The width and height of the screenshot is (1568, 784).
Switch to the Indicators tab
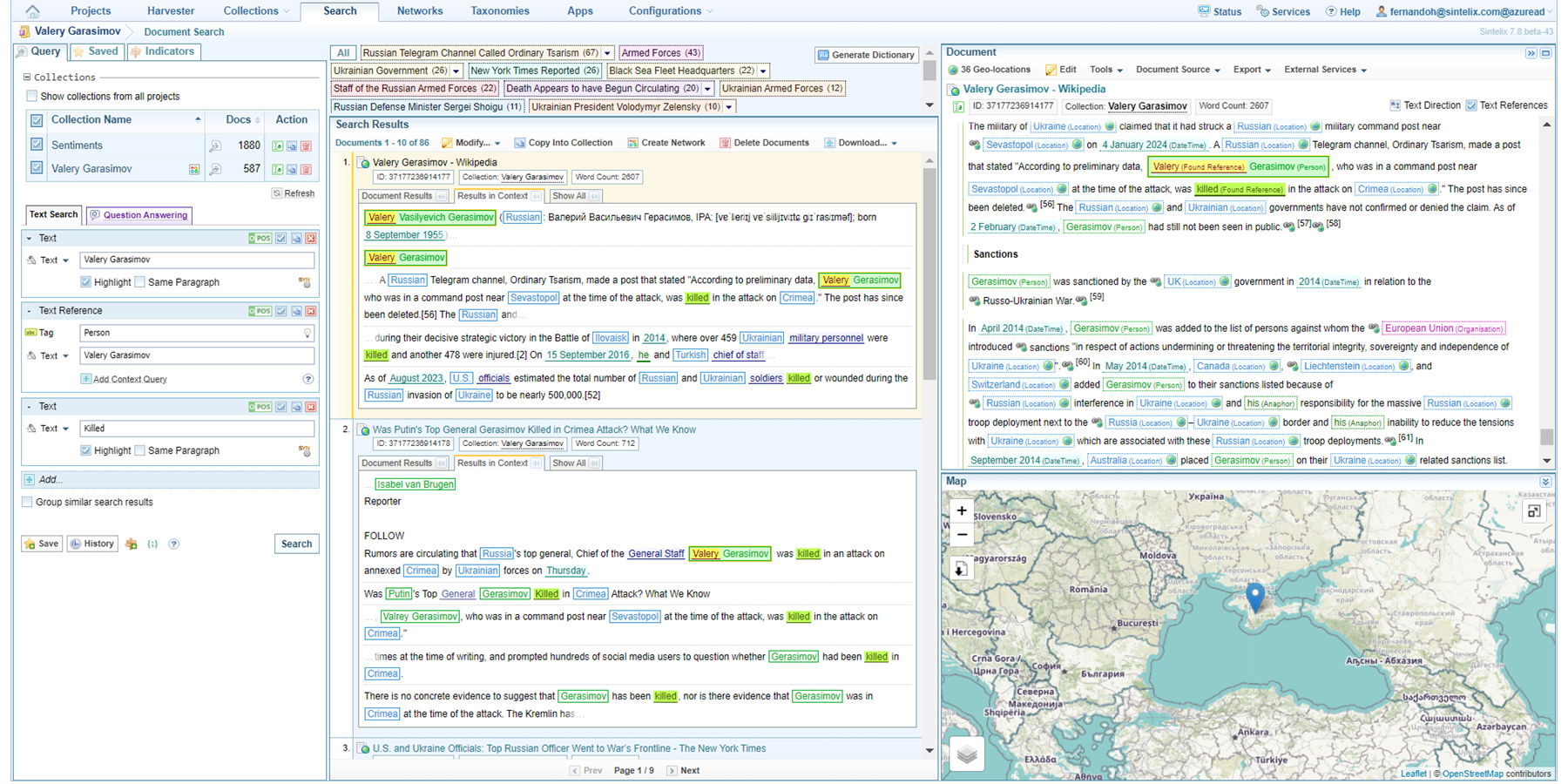point(163,51)
